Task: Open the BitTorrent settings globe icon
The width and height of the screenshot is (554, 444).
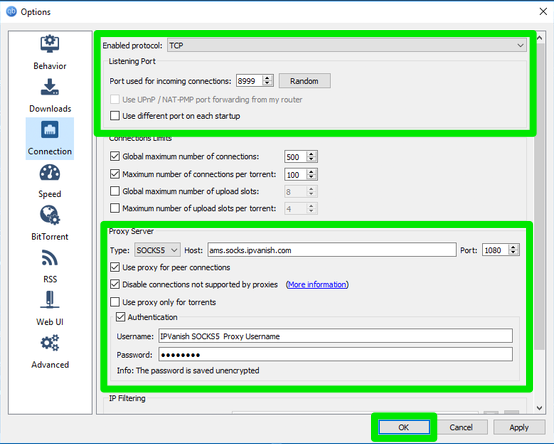Action: pos(49,215)
